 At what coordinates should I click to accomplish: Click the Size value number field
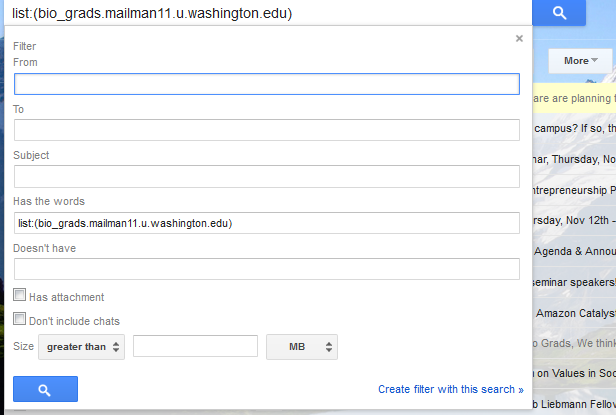tap(195, 346)
